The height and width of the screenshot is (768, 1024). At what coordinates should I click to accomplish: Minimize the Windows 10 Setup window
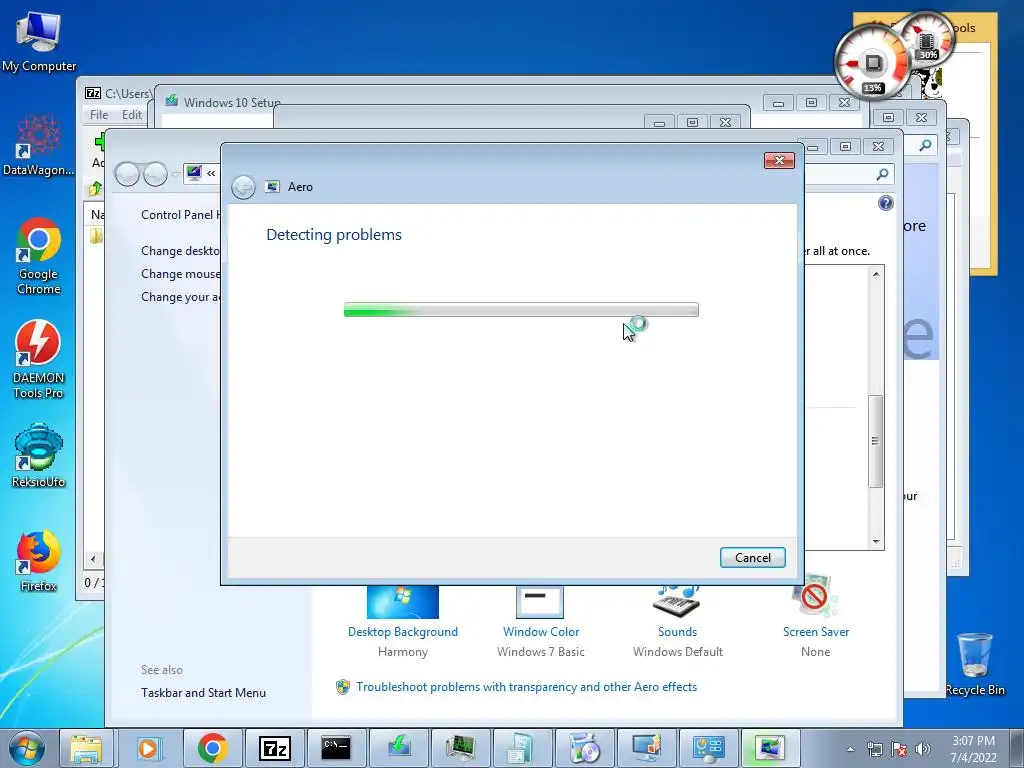pos(778,103)
